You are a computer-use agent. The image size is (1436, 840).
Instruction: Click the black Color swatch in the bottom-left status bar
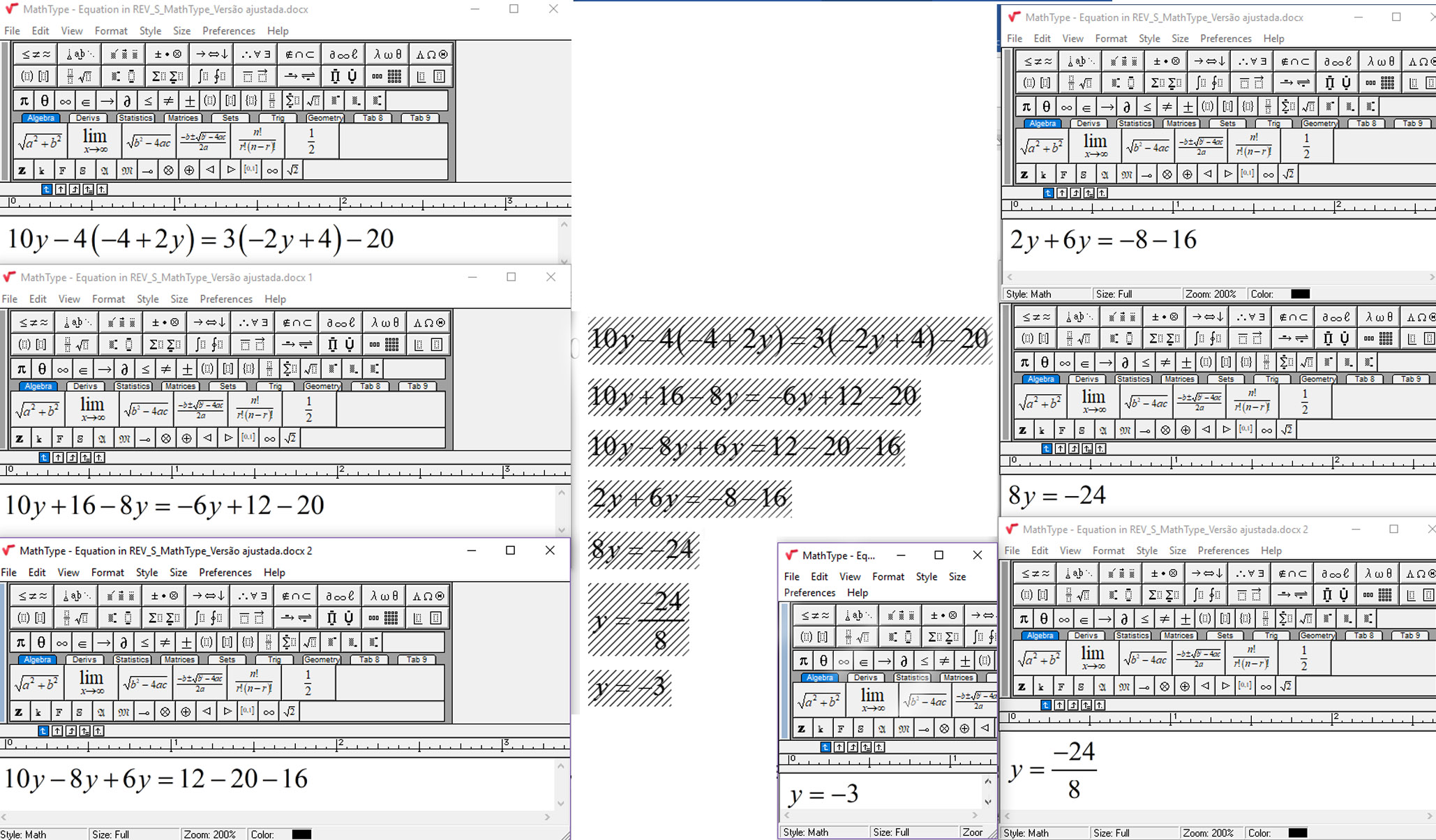(x=301, y=834)
